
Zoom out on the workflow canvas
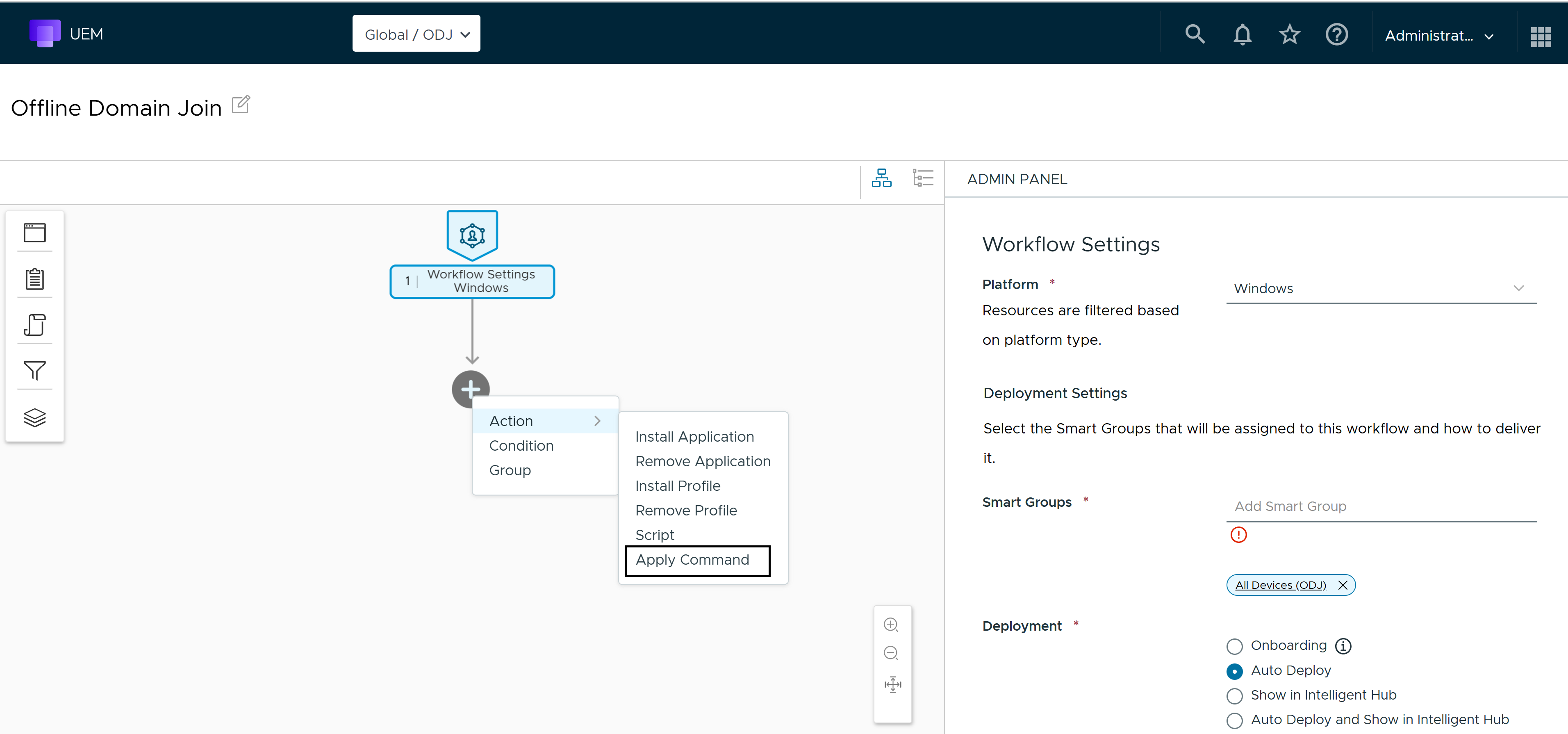(x=891, y=653)
